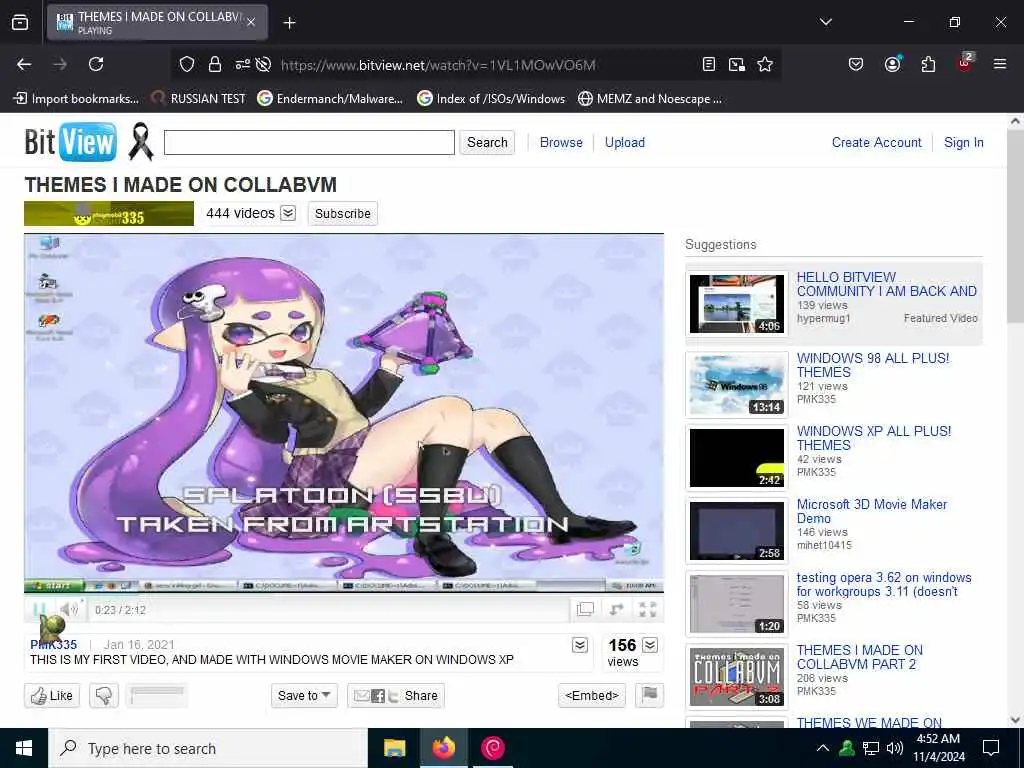Like the video
Viewport: 1024px width, 768px height.
pos(52,696)
